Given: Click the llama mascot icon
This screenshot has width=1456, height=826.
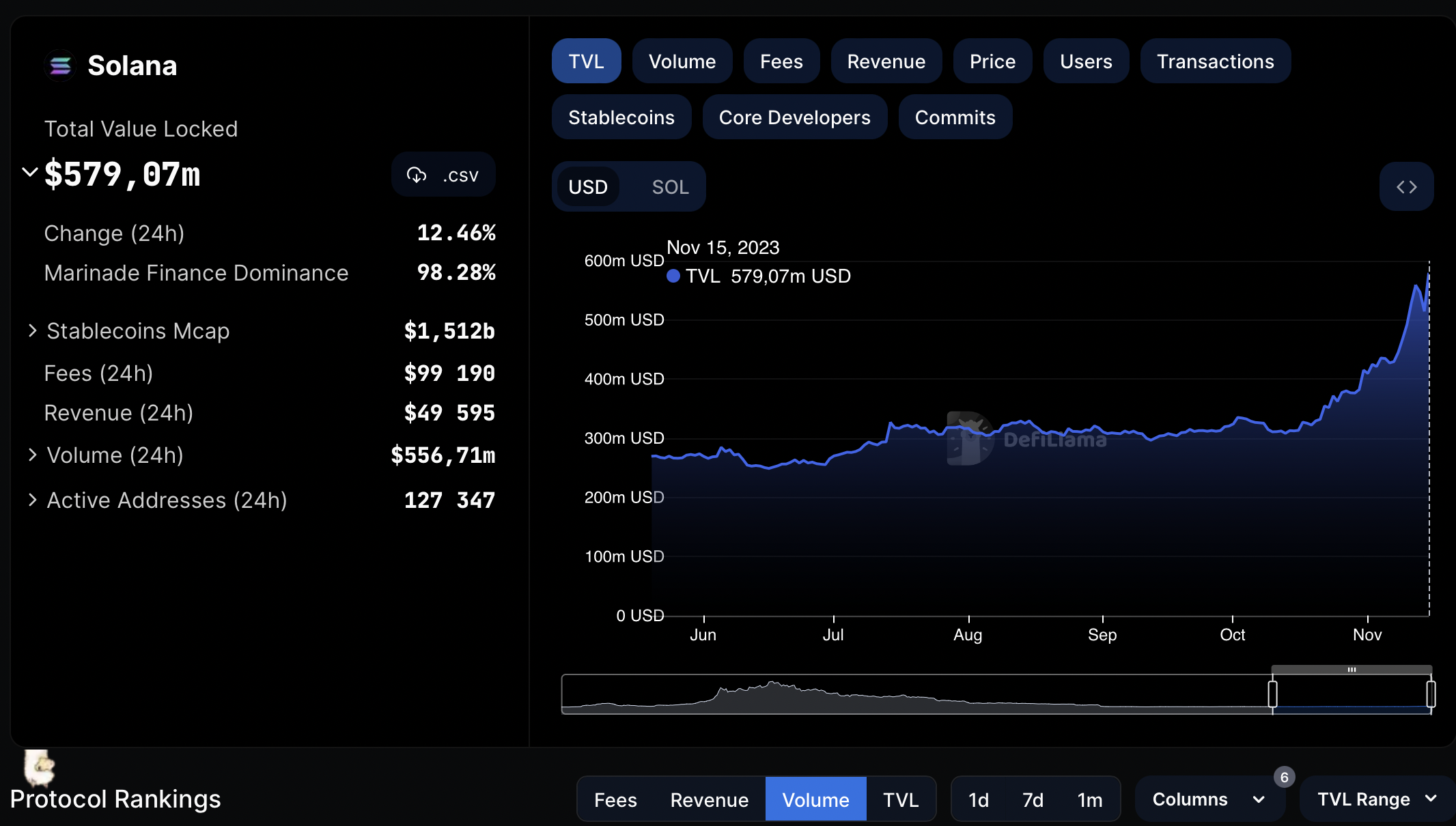Looking at the screenshot, I should [x=39, y=768].
